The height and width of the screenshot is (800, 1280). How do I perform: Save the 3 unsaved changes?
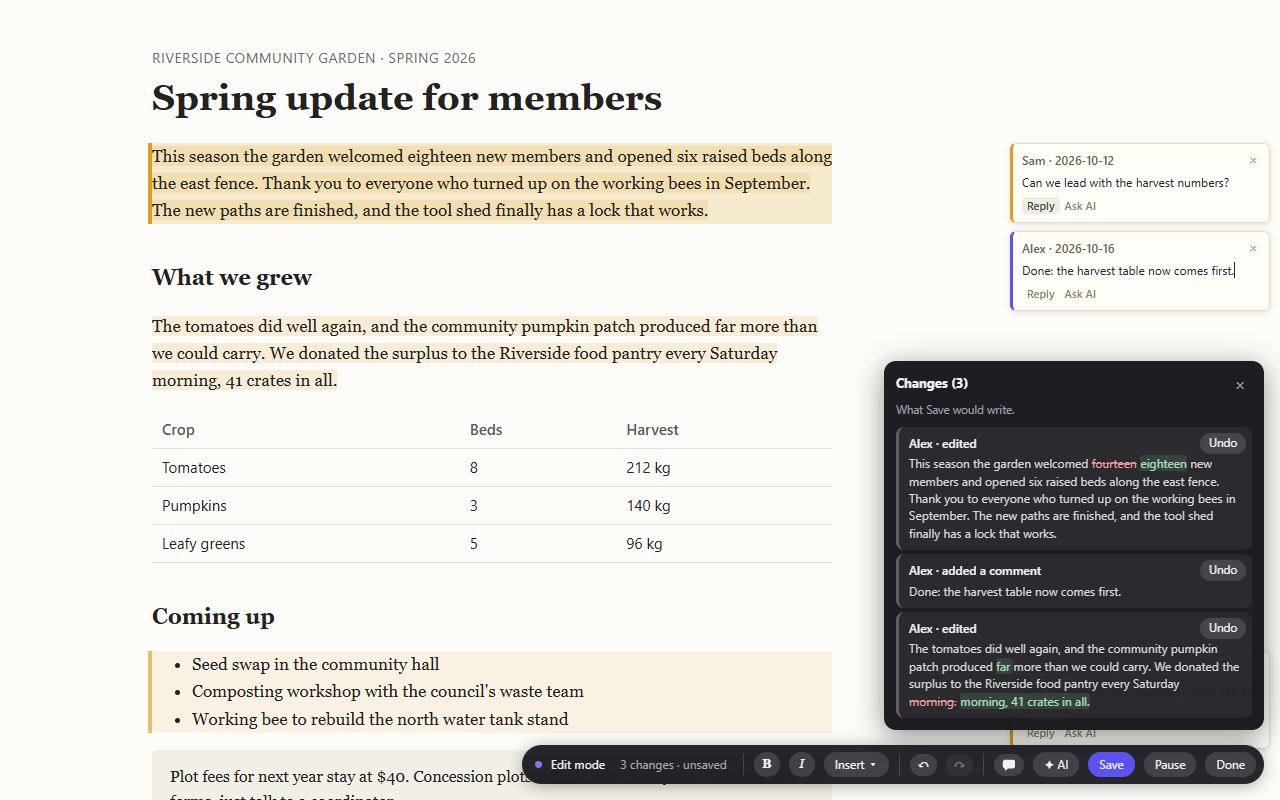[1111, 765]
